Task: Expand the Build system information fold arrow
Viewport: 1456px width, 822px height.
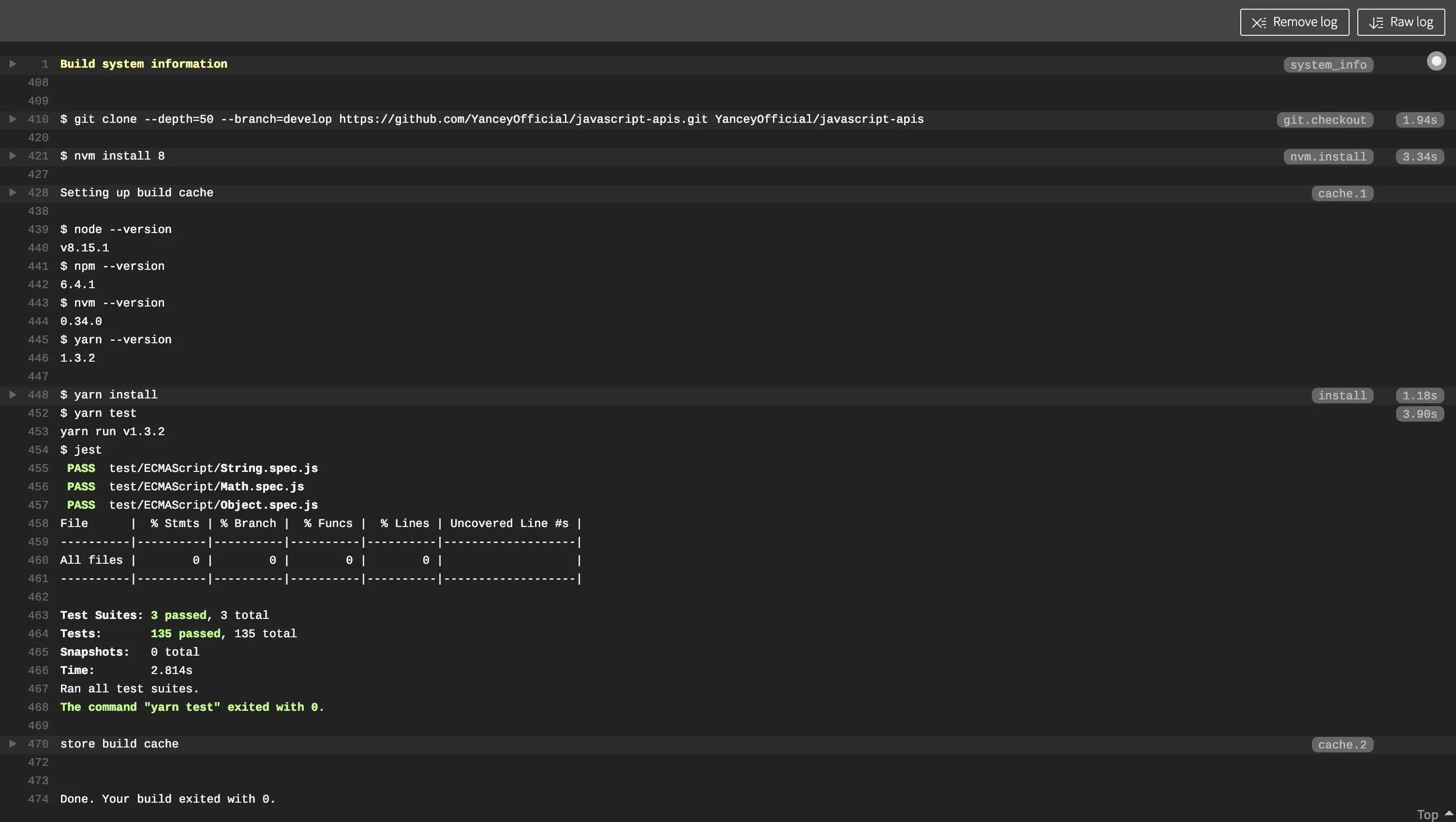Action: pos(13,64)
